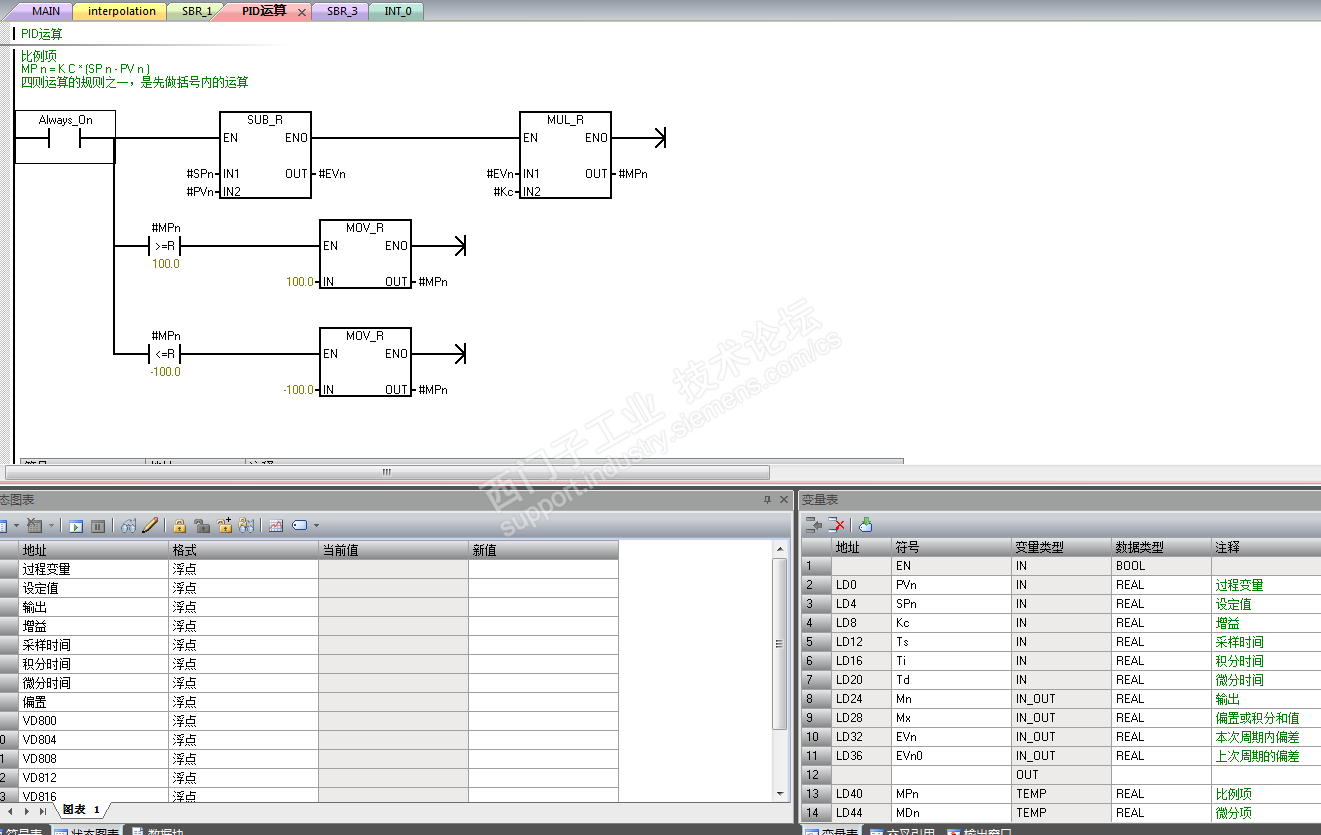The image size is (1321, 835).
Task: Open the trend view chart icon
Action: tap(276, 526)
